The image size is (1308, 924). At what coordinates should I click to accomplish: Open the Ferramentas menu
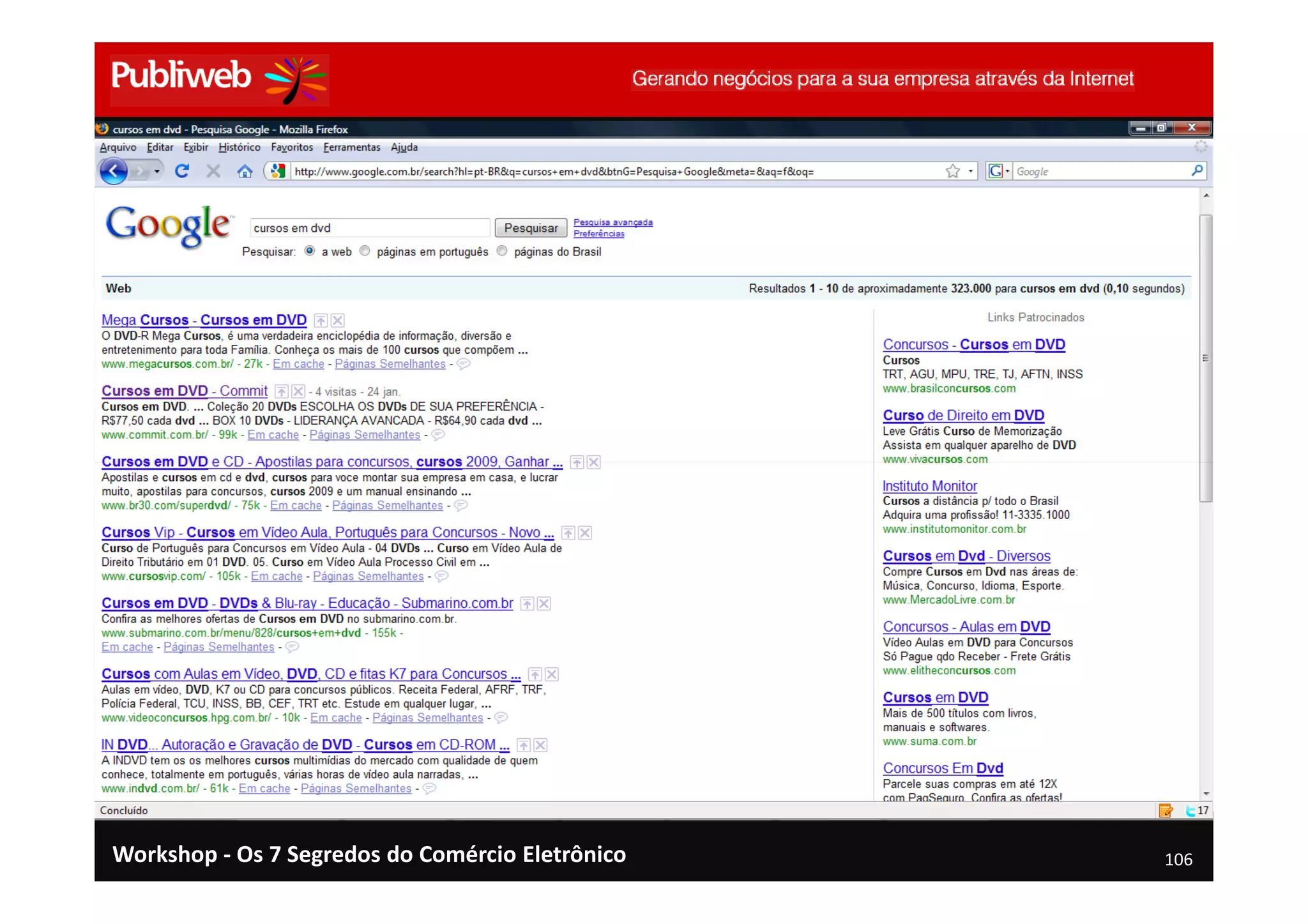(351, 148)
